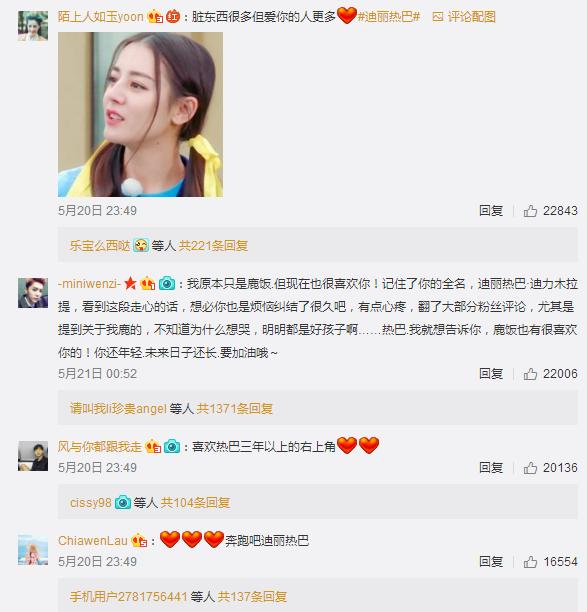Image resolution: width=587 pixels, height=612 pixels.
Task: Open the #迪丽热巴# hashtag topic
Action: click(389, 17)
